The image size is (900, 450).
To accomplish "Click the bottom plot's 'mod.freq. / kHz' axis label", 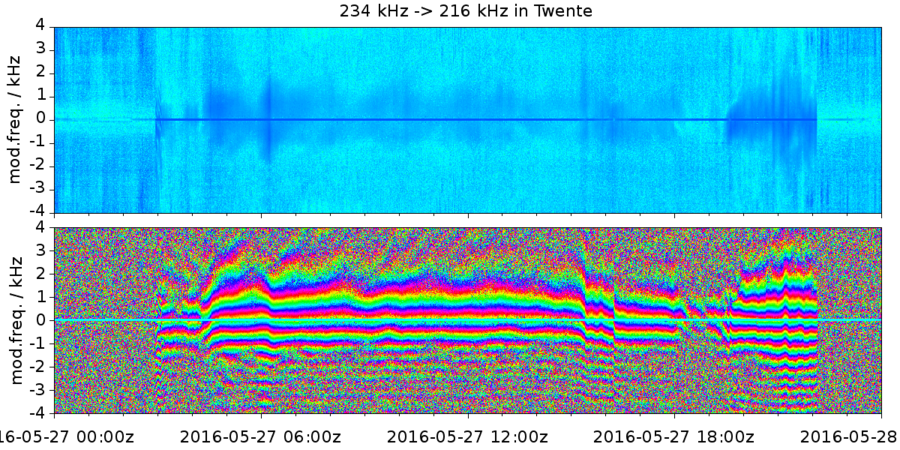I will pos(14,320).
